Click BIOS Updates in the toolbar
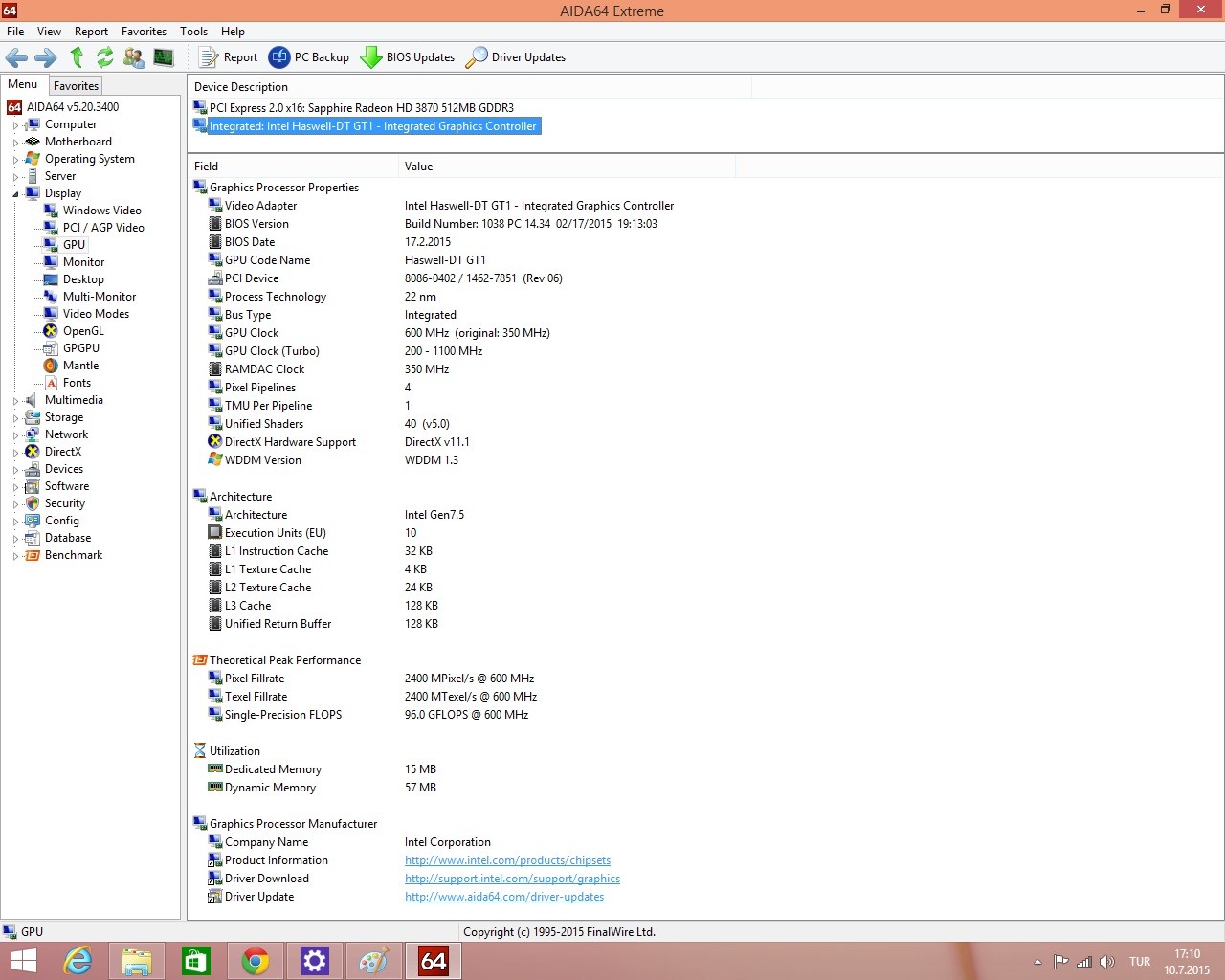Image resolution: width=1225 pixels, height=980 pixels. 408,57
